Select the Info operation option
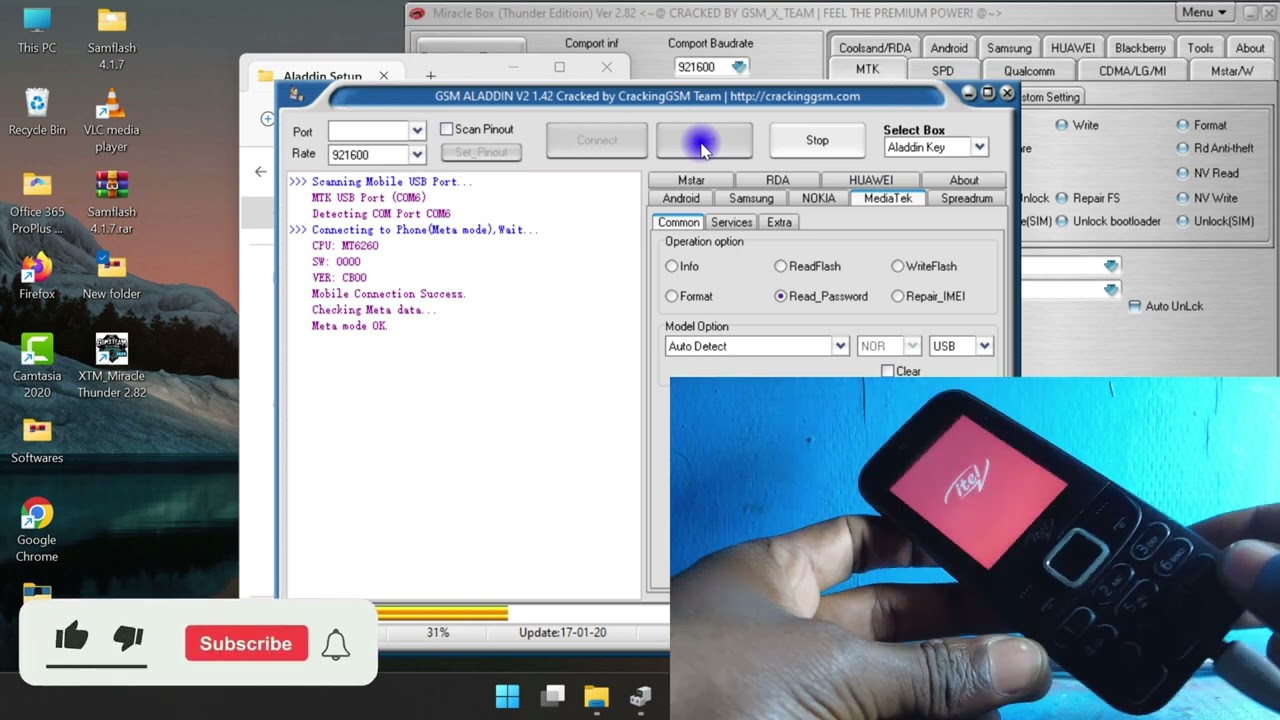The width and height of the screenshot is (1280, 720). coord(672,266)
